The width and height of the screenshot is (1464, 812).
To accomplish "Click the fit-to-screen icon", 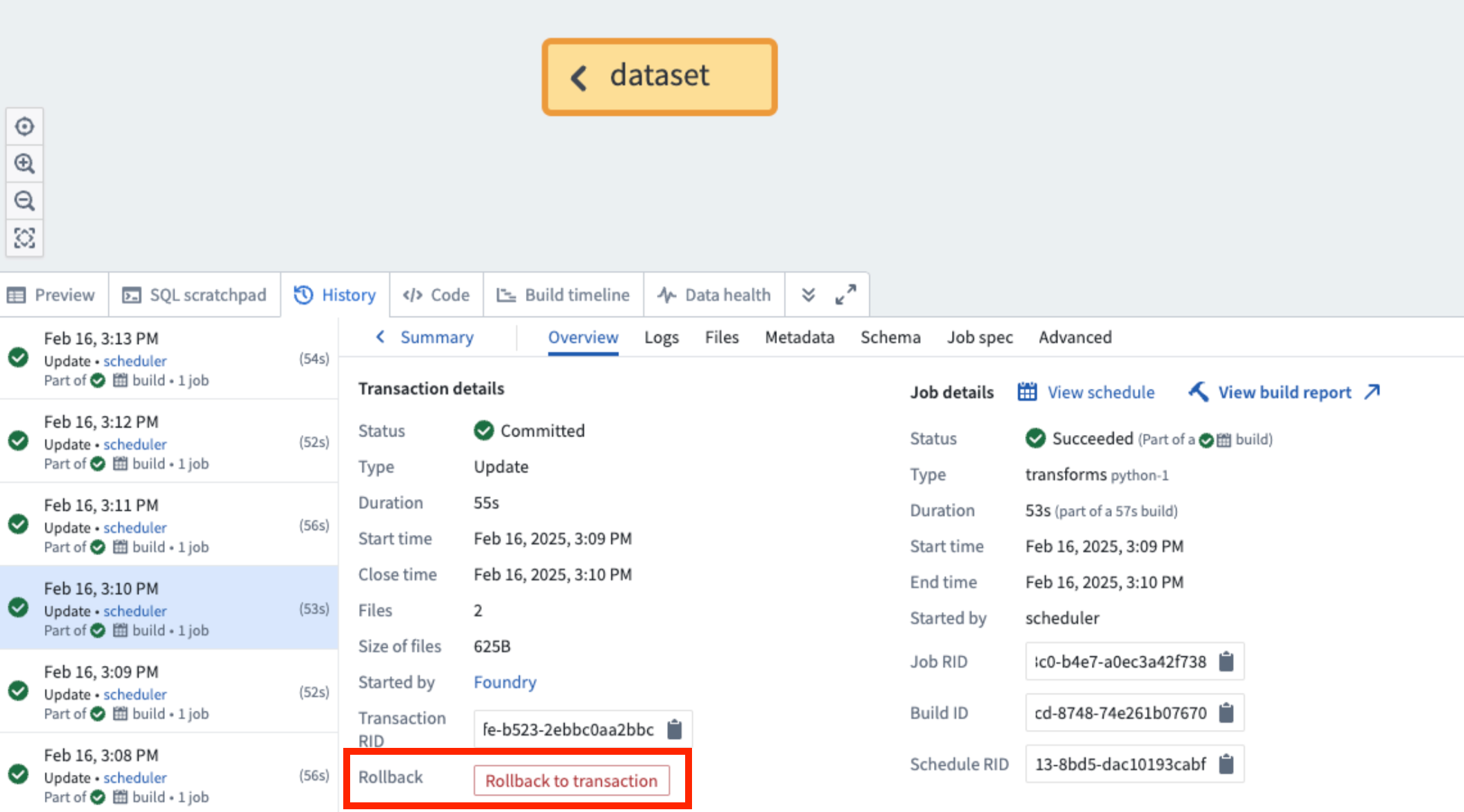I will (x=25, y=237).
